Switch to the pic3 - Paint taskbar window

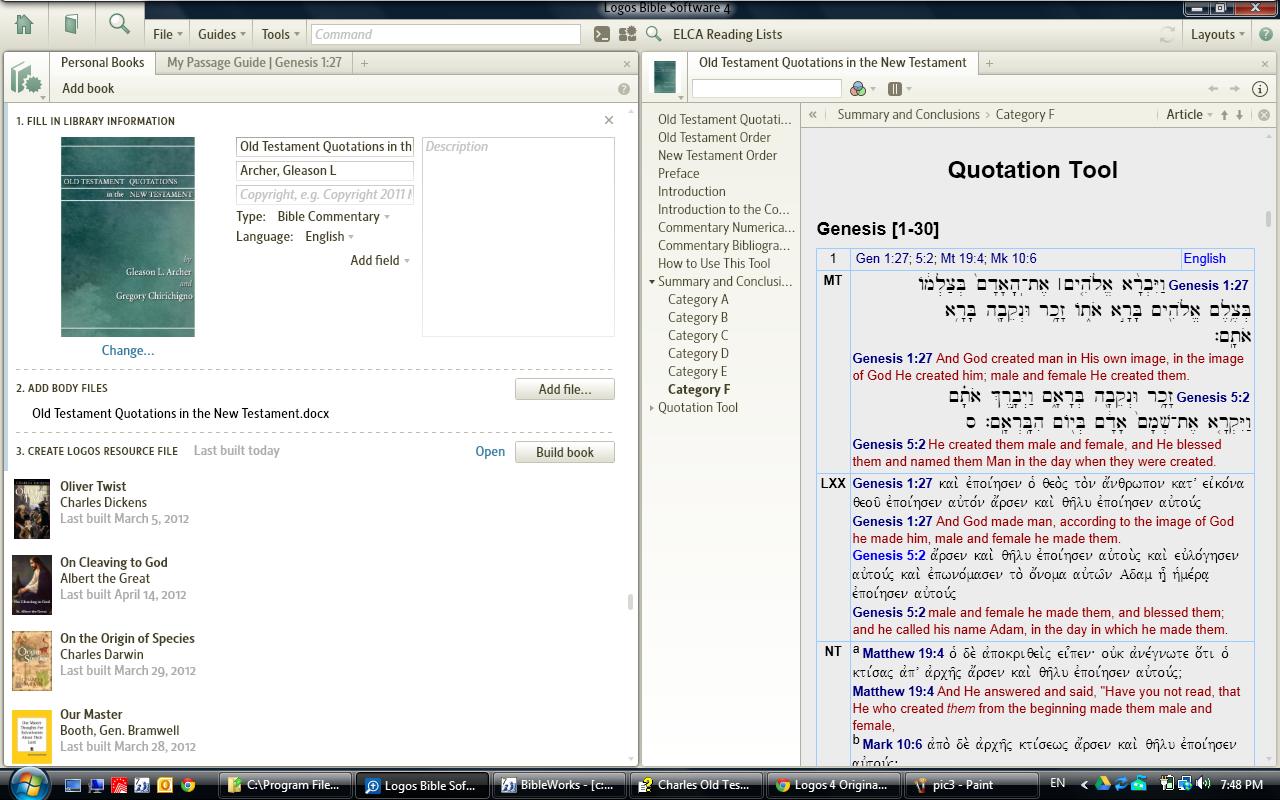pos(971,785)
